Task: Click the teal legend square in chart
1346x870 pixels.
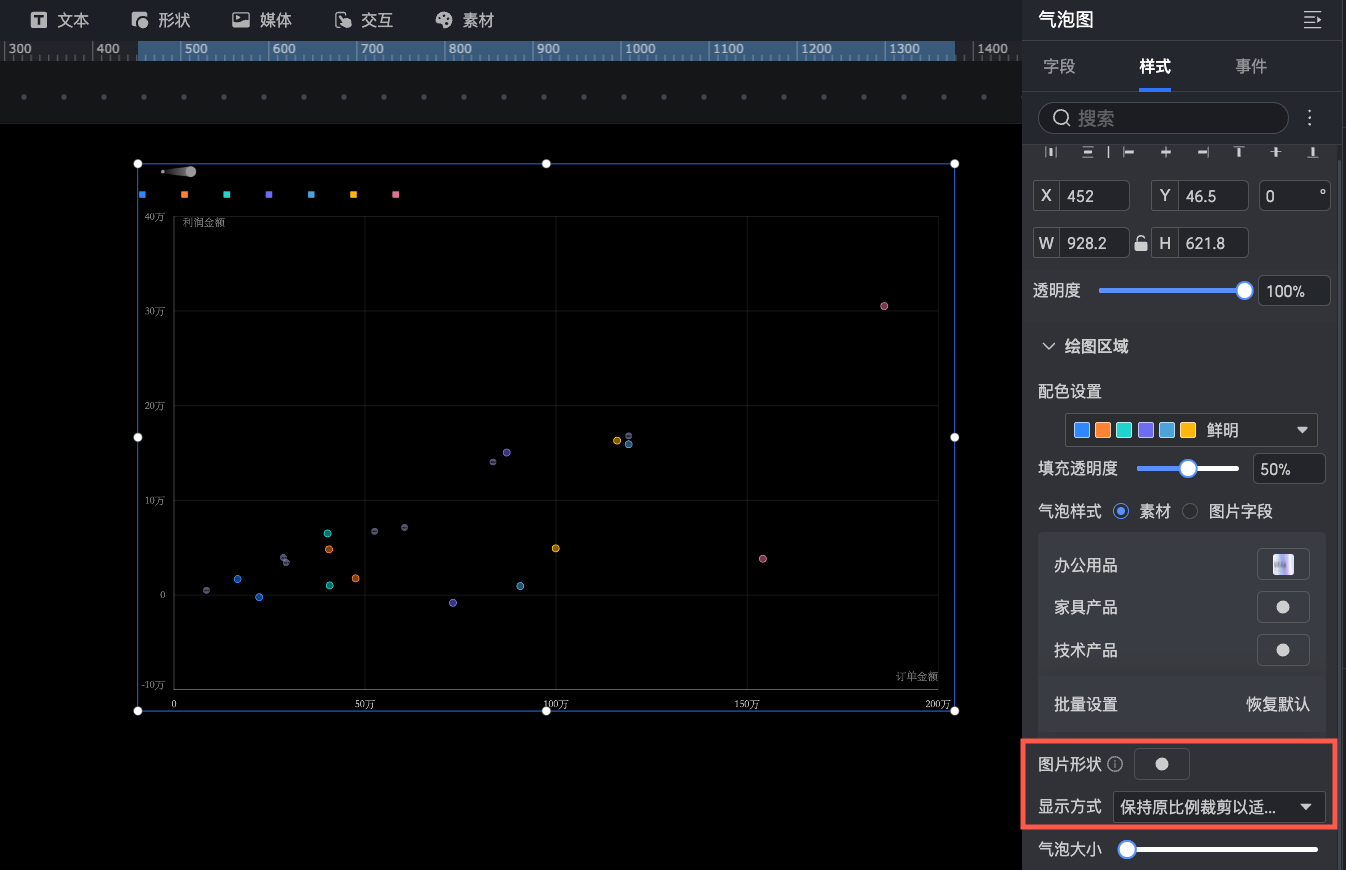Action: 227,195
